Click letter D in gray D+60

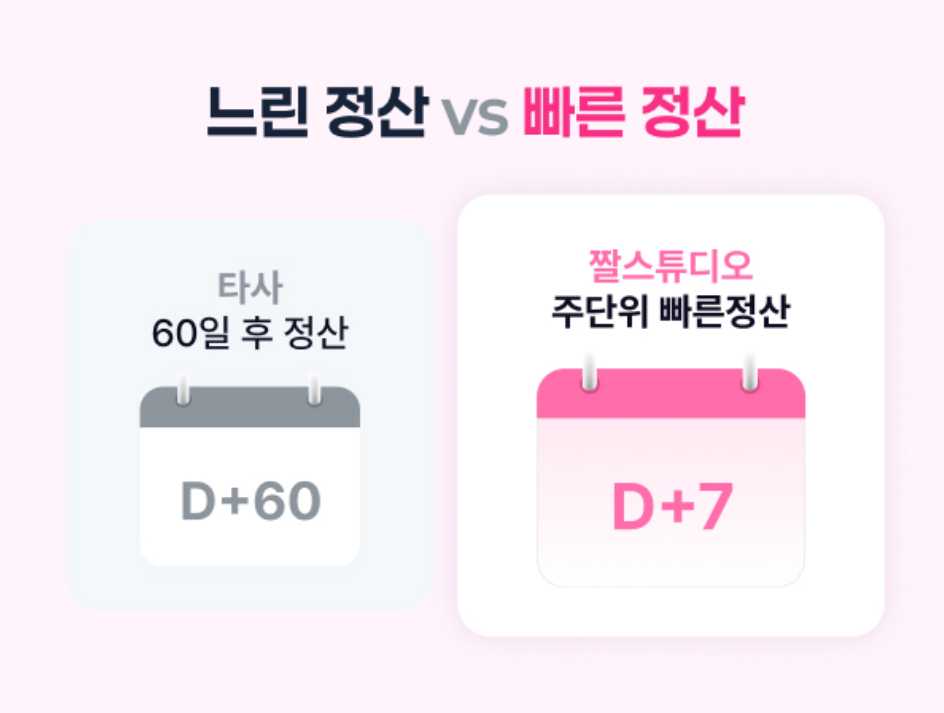click(x=198, y=501)
